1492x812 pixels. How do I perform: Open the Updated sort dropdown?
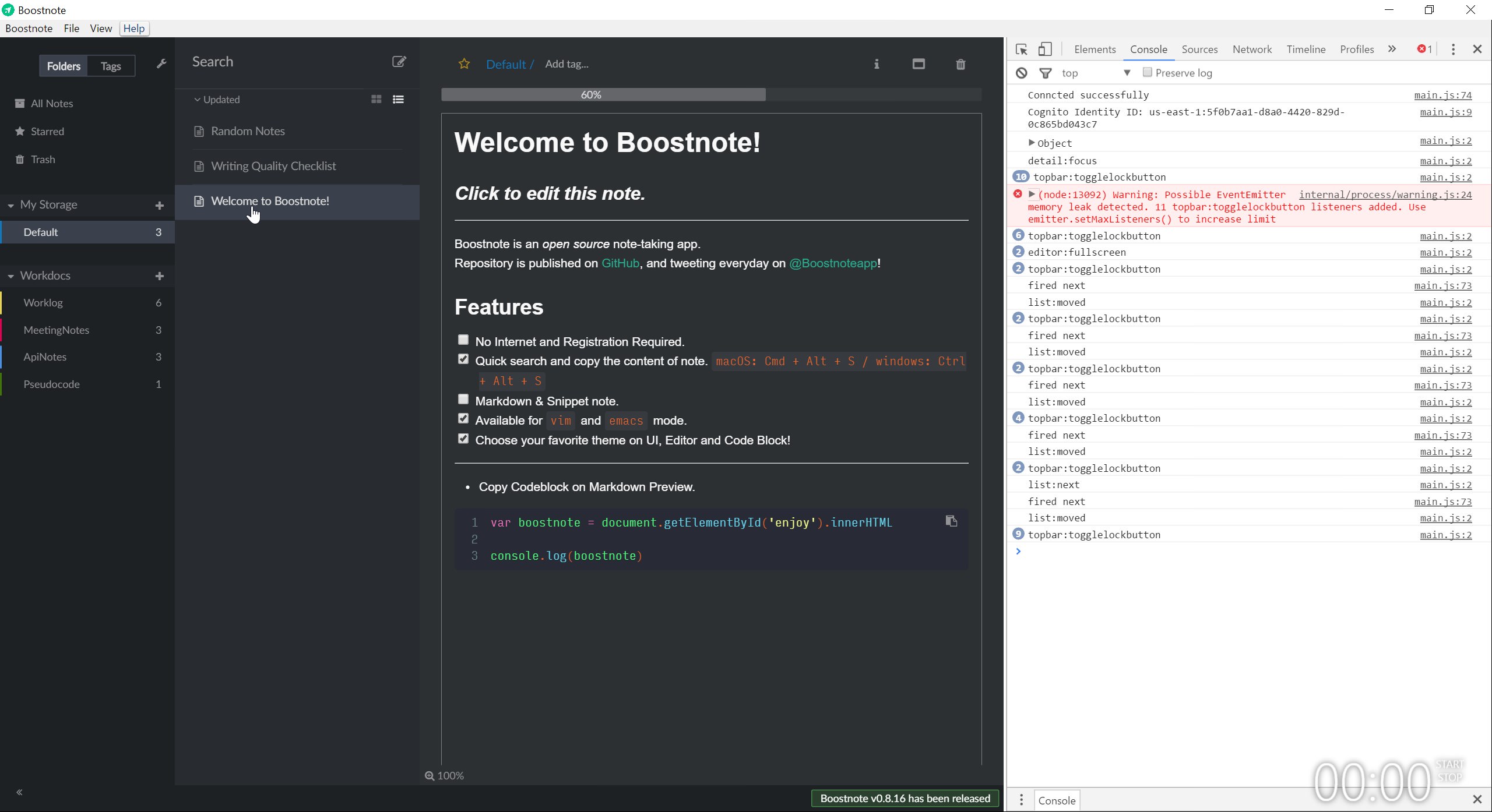coord(217,100)
